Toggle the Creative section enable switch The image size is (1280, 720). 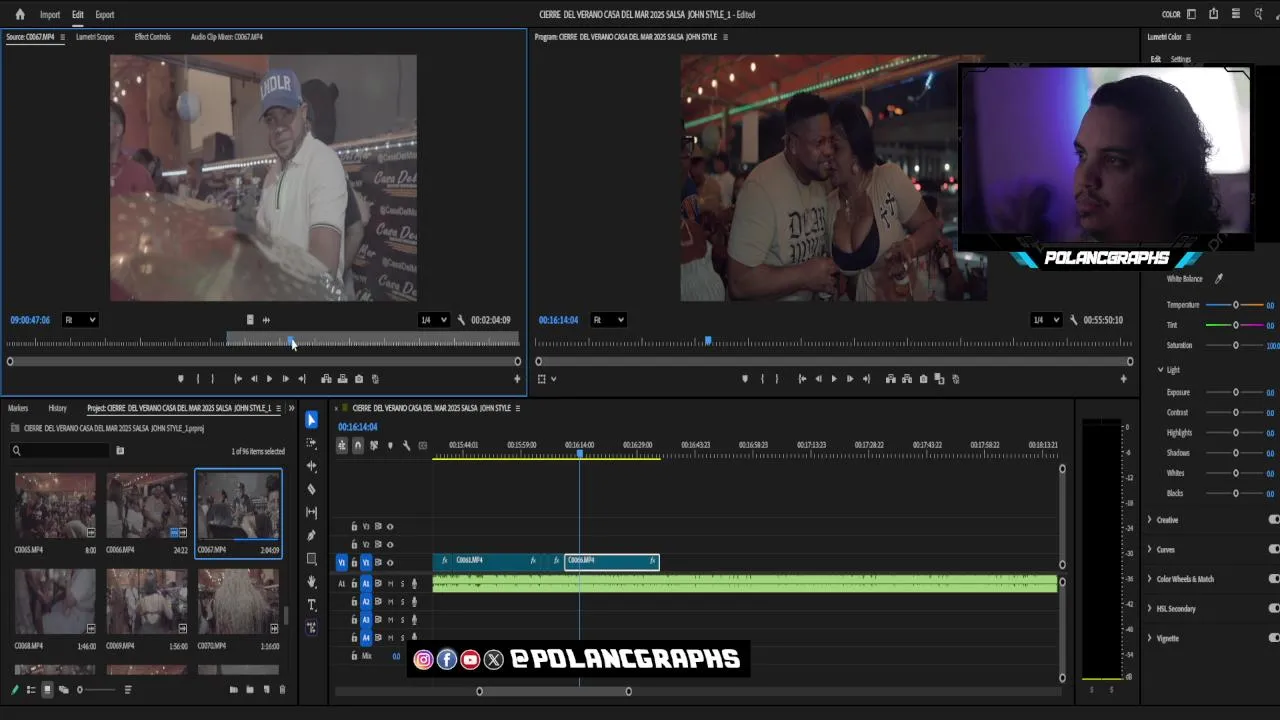click(x=1274, y=520)
